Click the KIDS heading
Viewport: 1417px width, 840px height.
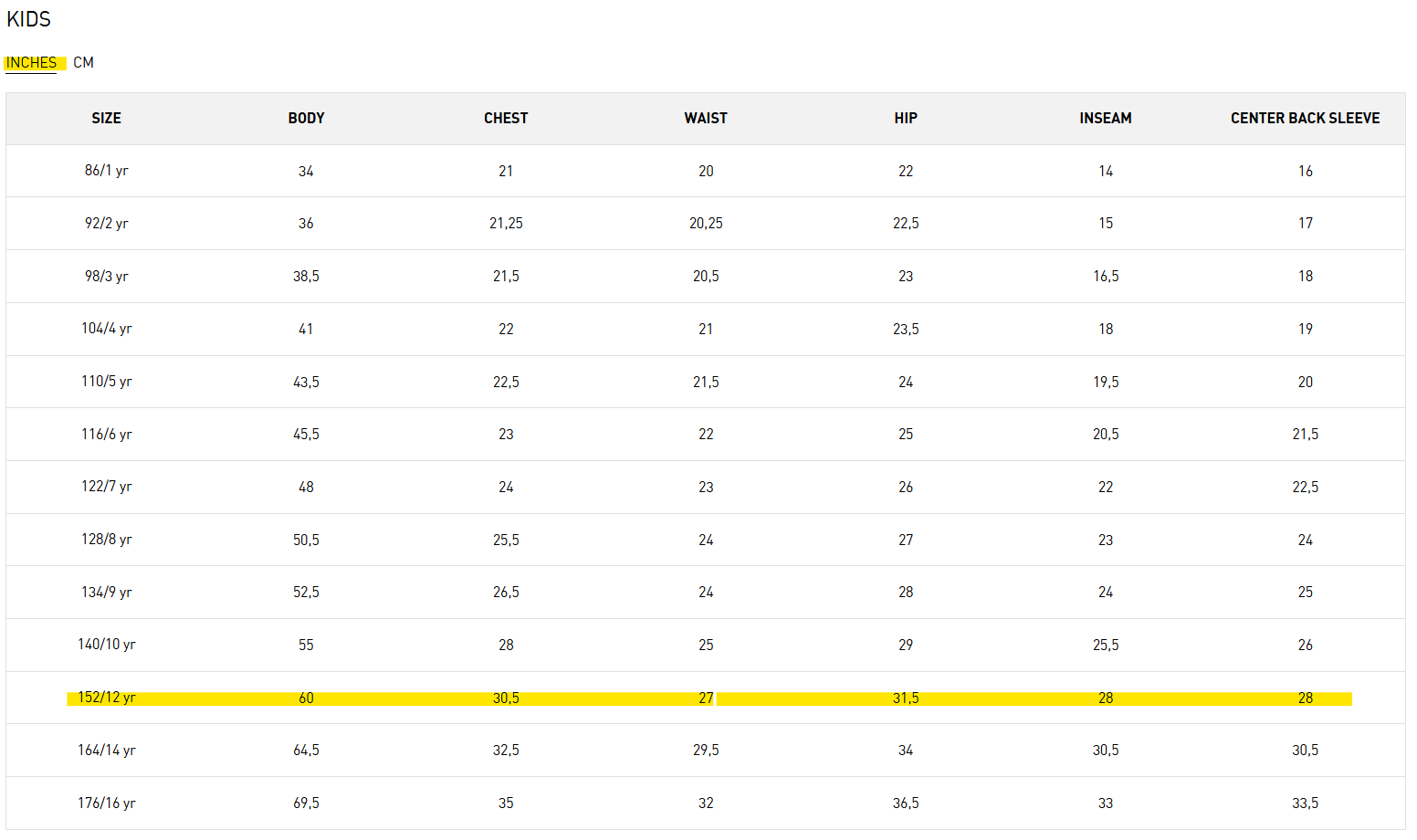(28, 19)
